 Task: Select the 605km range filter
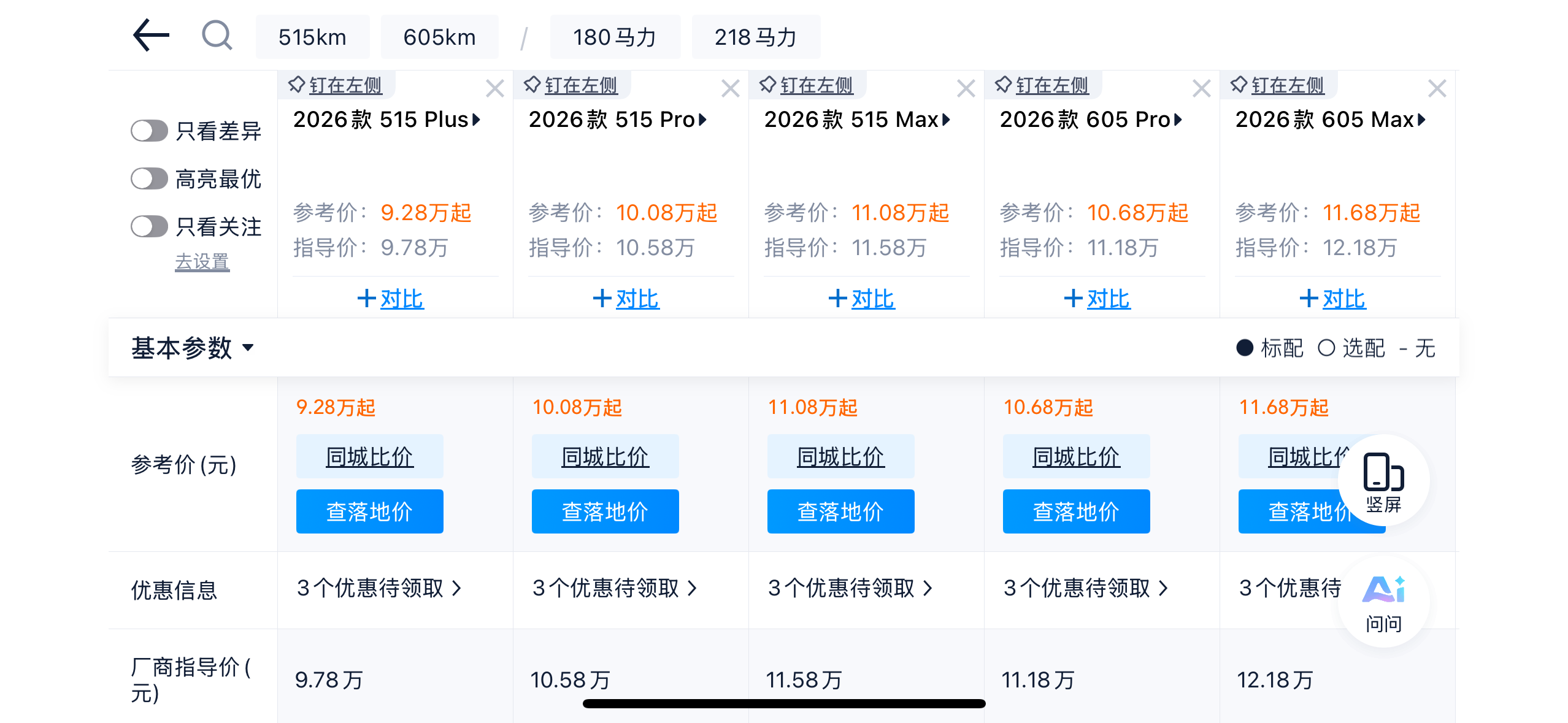pos(439,37)
